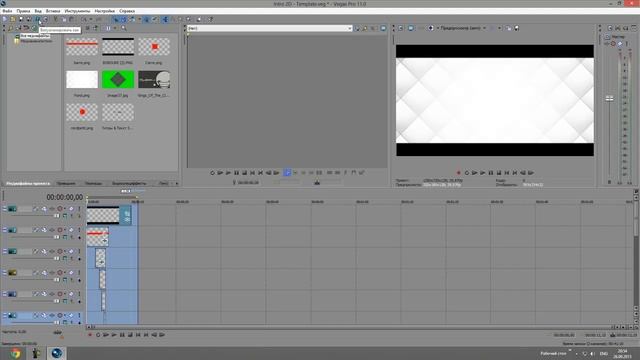
Task: Click the playback rate slider under track list
Action: (x=58, y=333)
